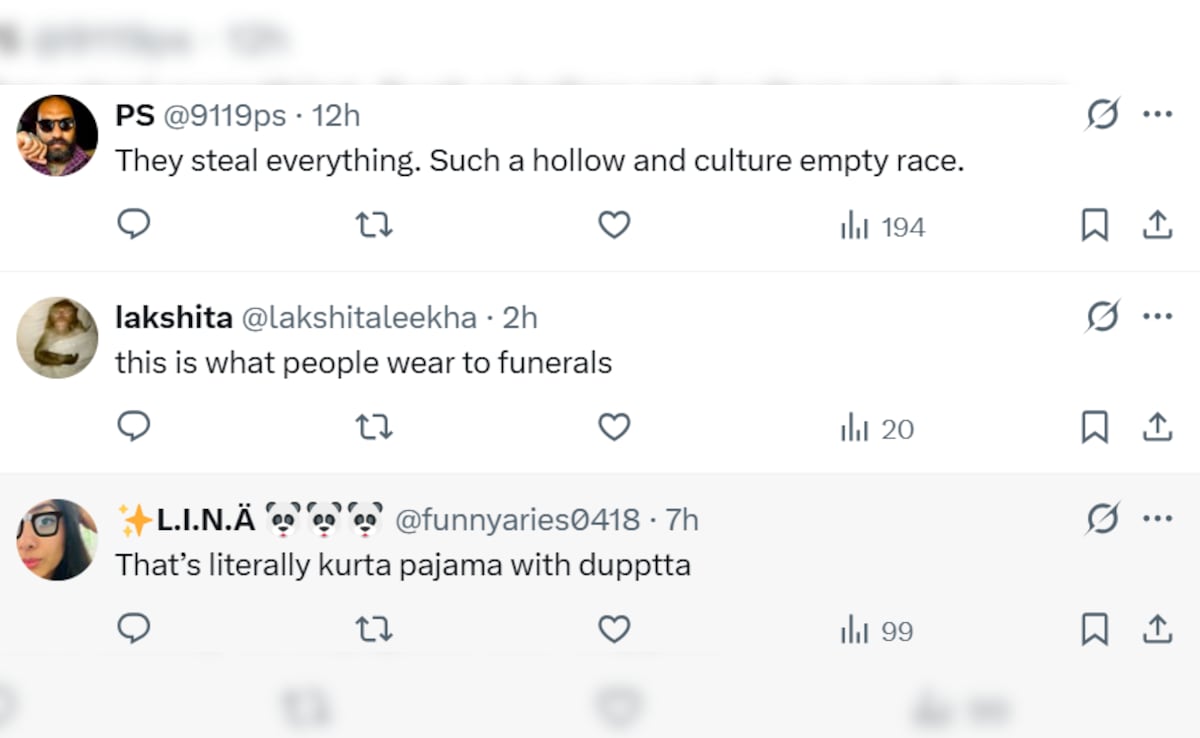Like PS's reply
This screenshot has height=738, width=1200.
pos(614,225)
